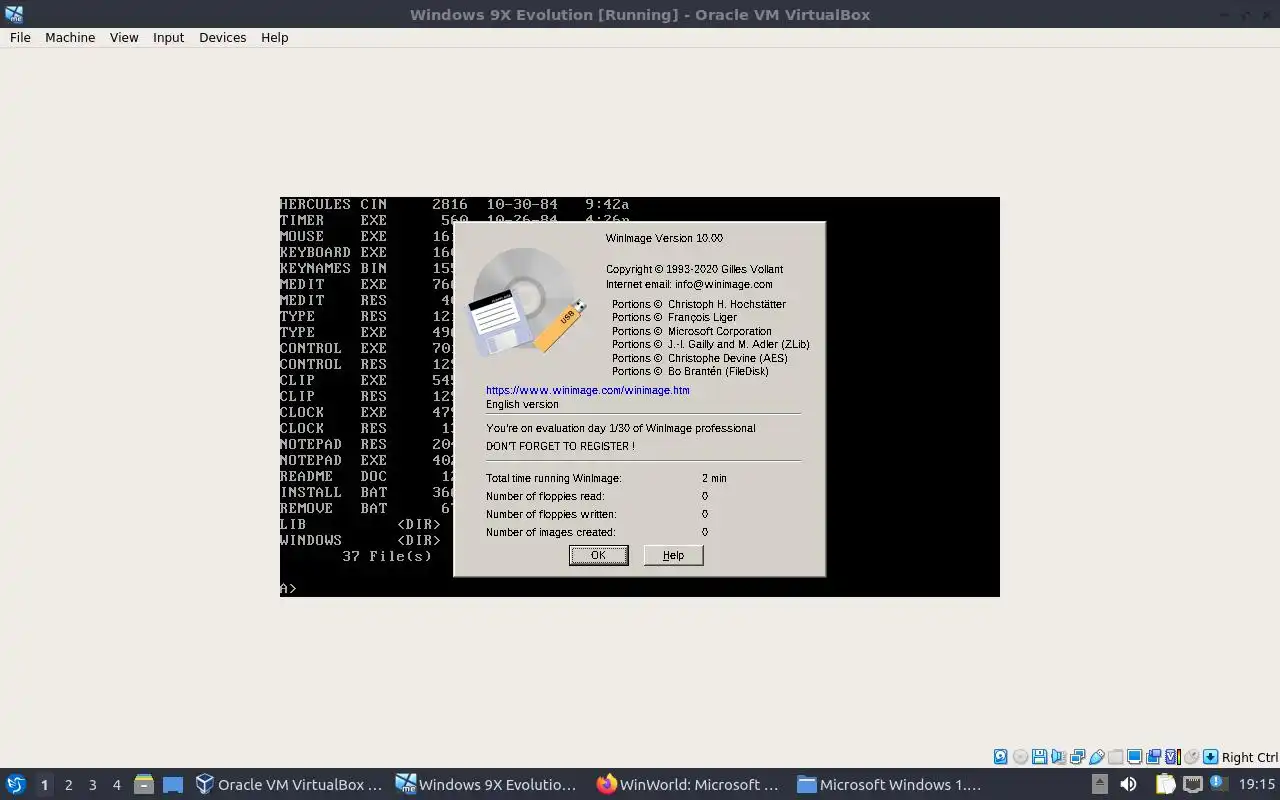Click the floppy disk indicator icon
The height and width of the screenshot is (800, 1280).
1039,757
